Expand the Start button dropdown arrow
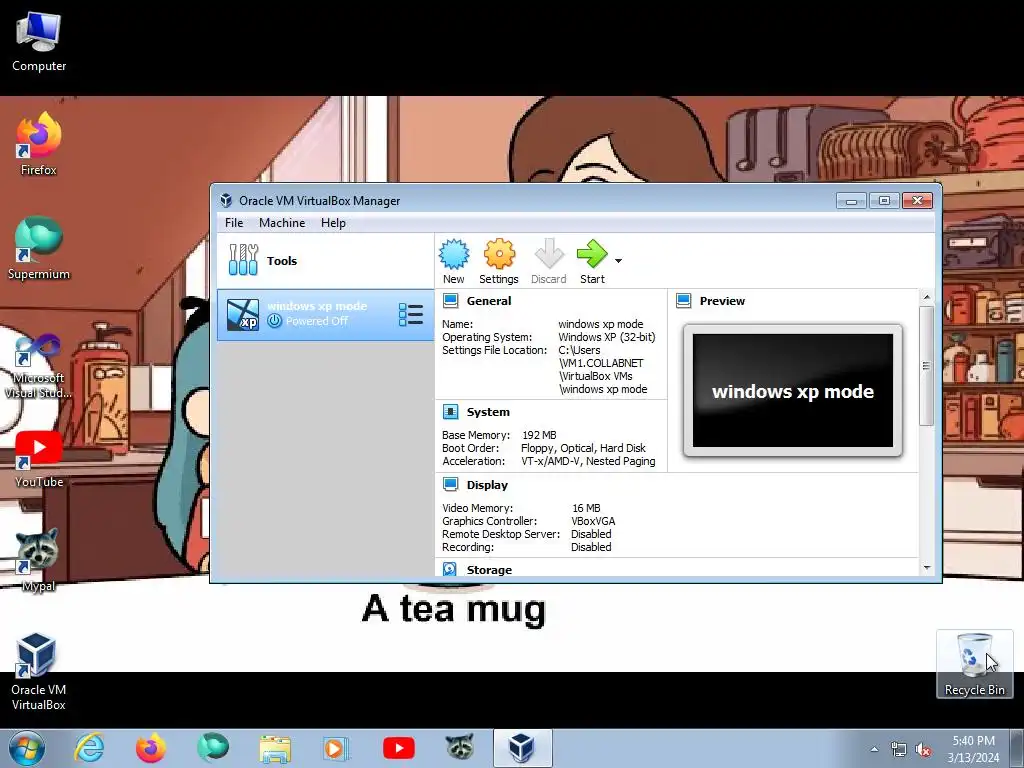The image size is (1024, 768). (618, 261)
